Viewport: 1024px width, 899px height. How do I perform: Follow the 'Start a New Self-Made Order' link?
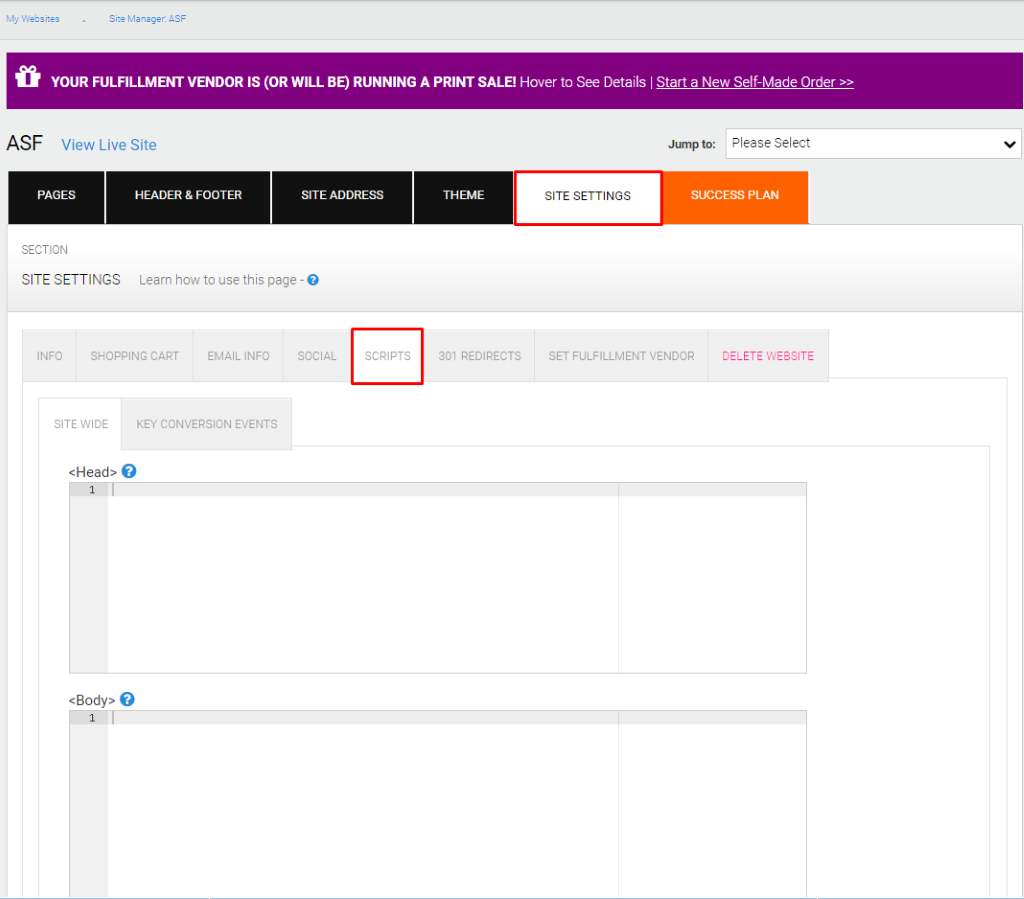click(754, 81)
